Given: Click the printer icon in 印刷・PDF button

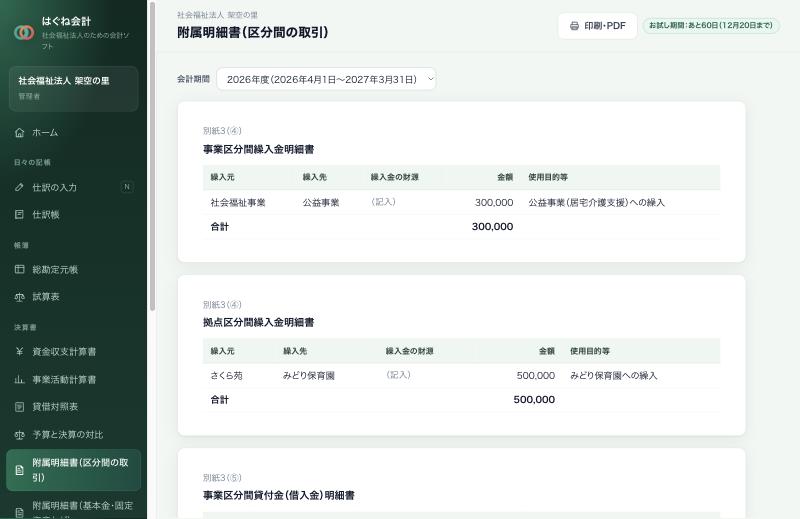Looking at the screenshot, I should coord(574,26).
